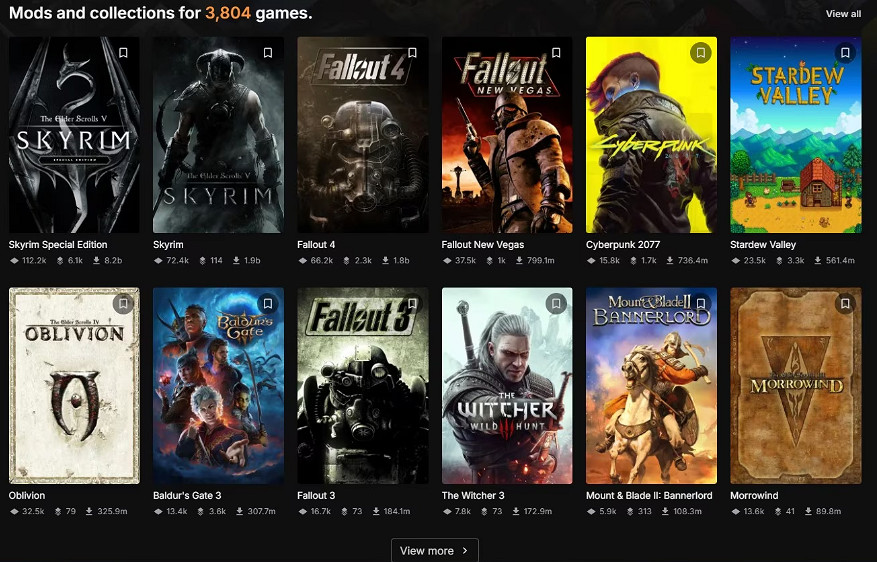877x562 pixels.
Task: Toggle the bookmark on the Cyberpunk 2077 tile
Action: click(700, 53)
